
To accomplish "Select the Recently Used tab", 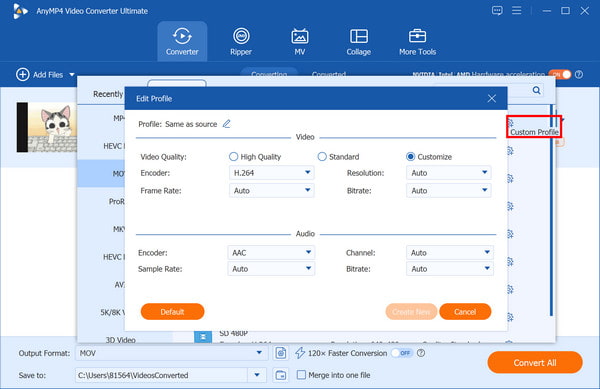I will (108, 94).
